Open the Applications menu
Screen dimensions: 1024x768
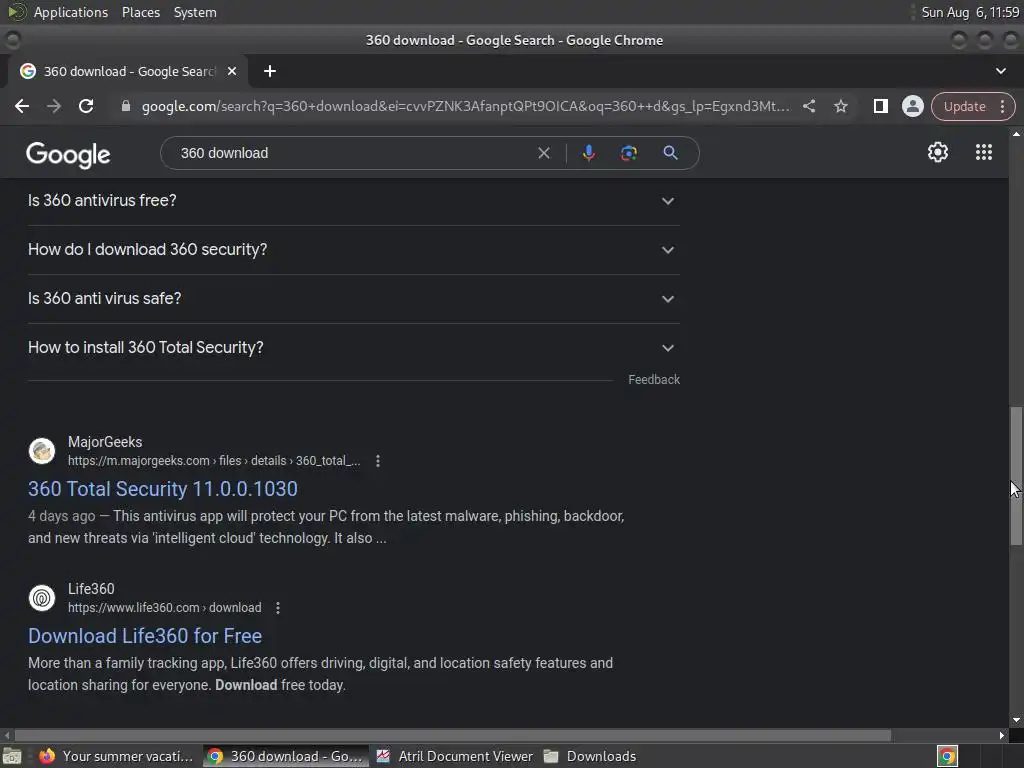(x=71, y=12)
